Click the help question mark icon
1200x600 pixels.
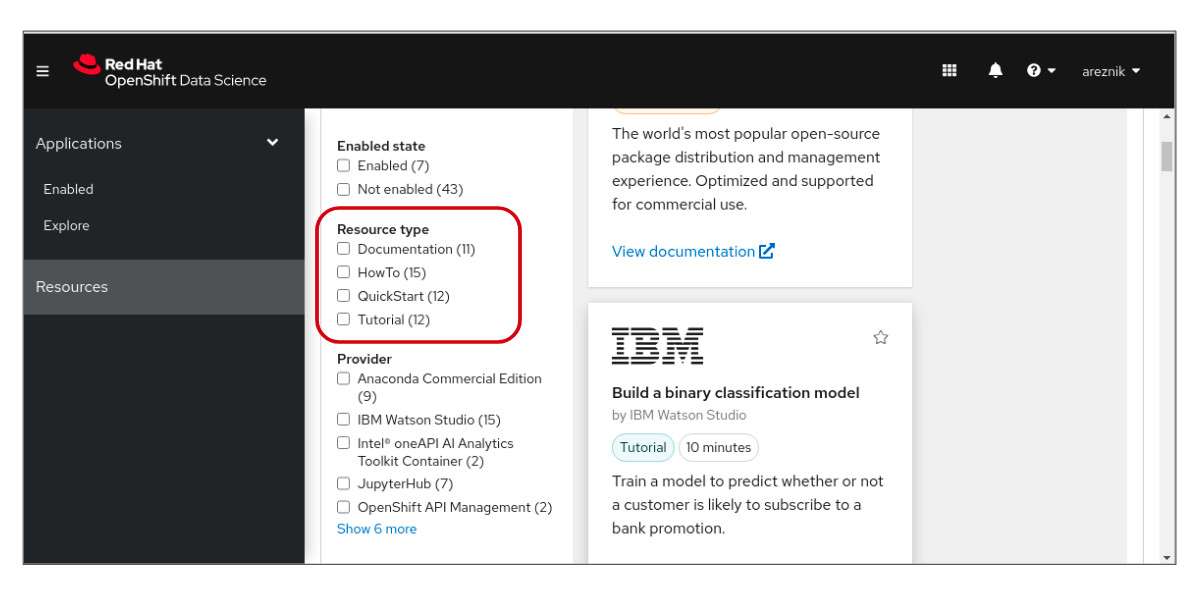point(1034,70)
